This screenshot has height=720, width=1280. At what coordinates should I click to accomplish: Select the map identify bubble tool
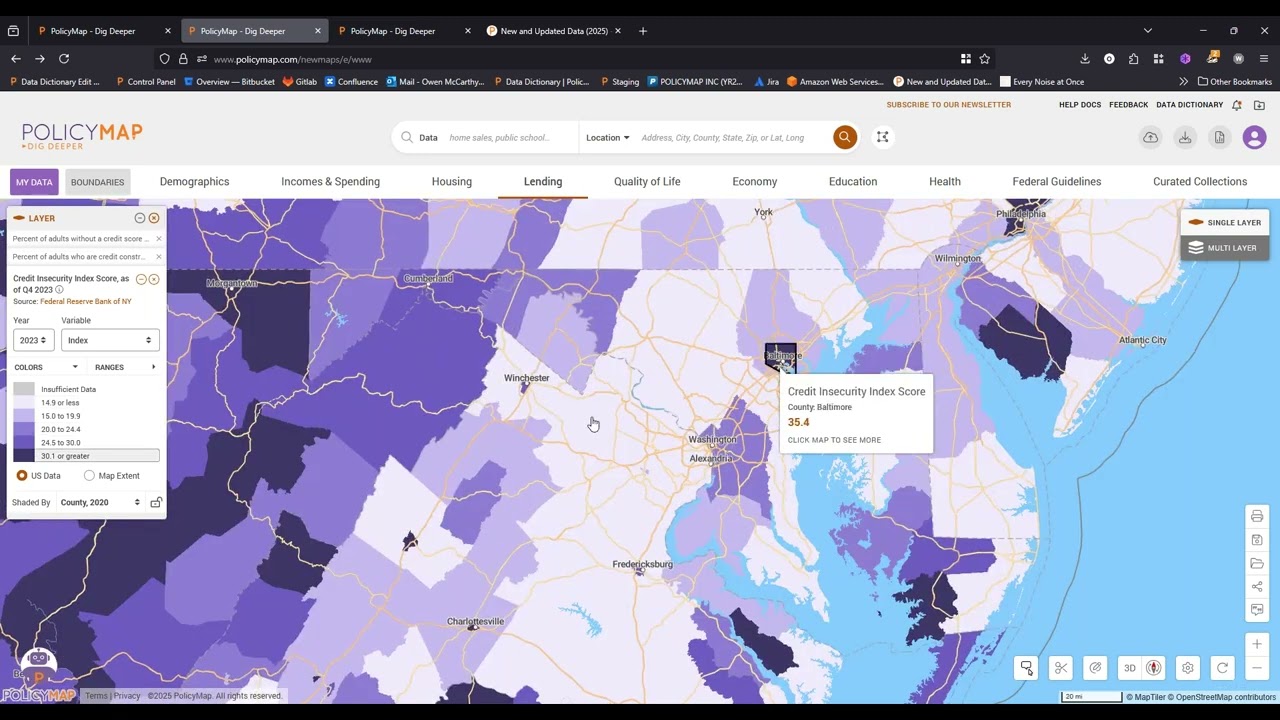point(1026,668)
